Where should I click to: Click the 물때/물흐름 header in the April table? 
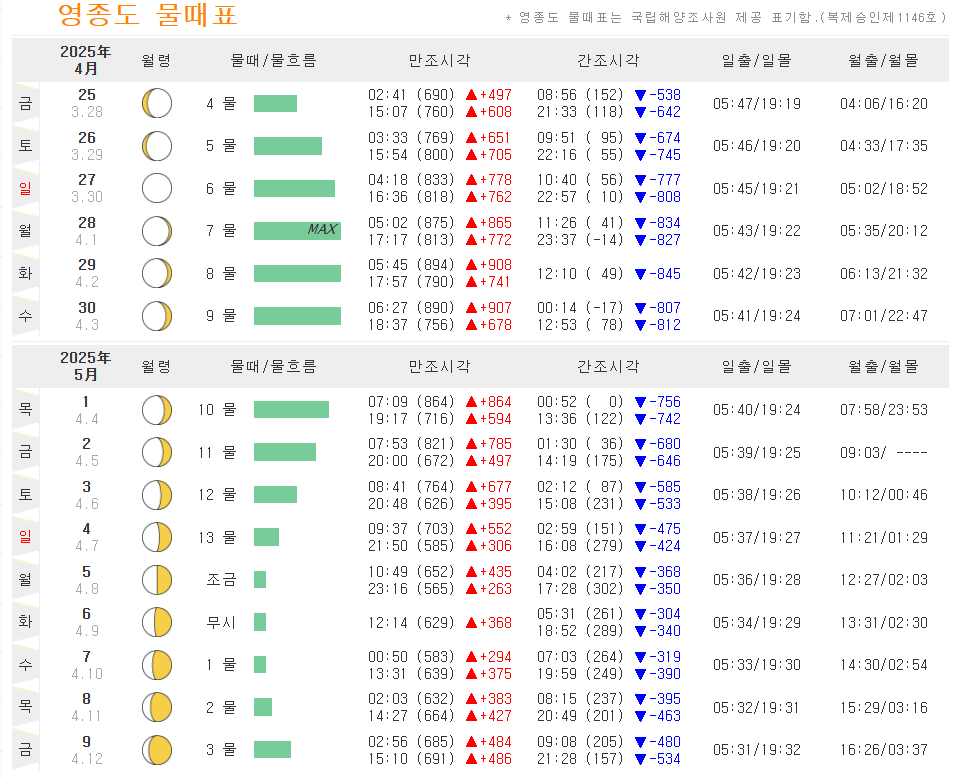274,60
